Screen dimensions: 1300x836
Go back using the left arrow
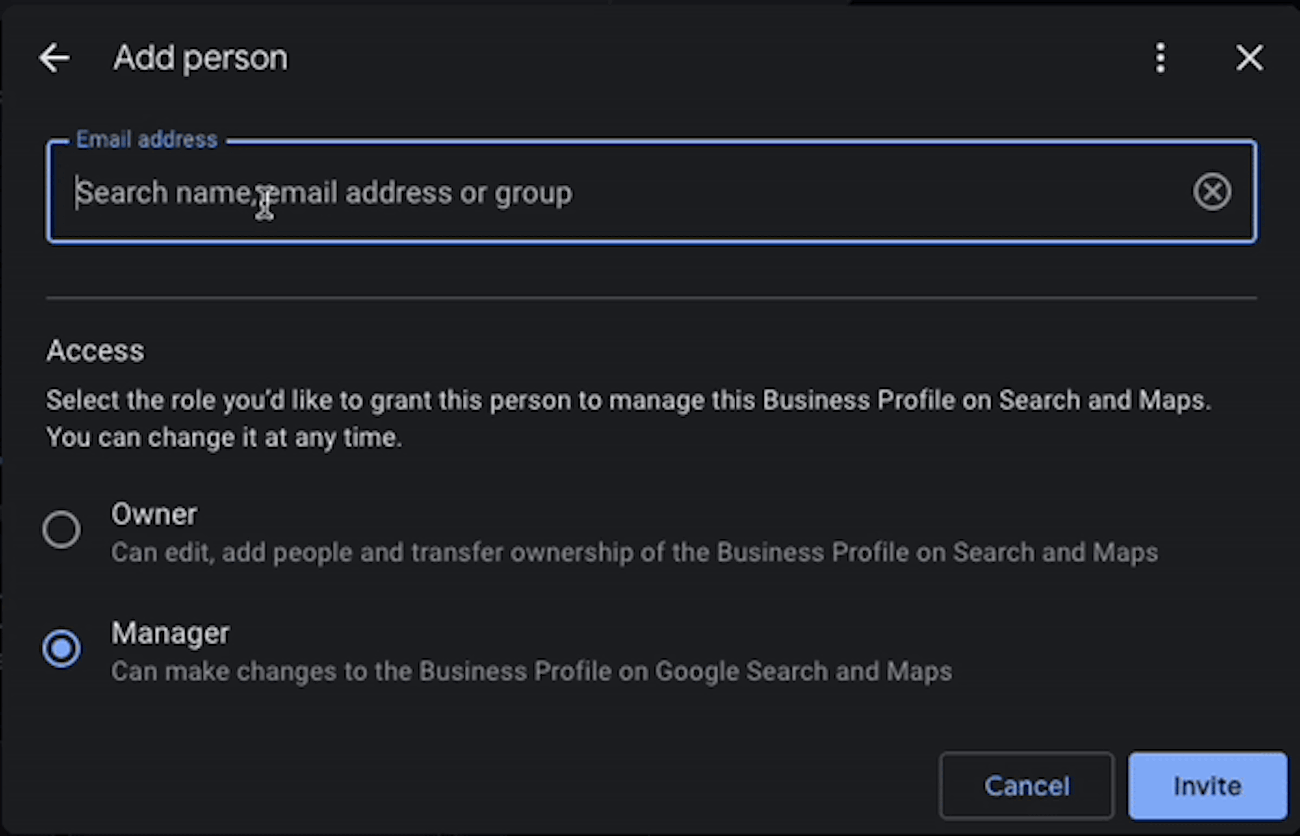54,58
